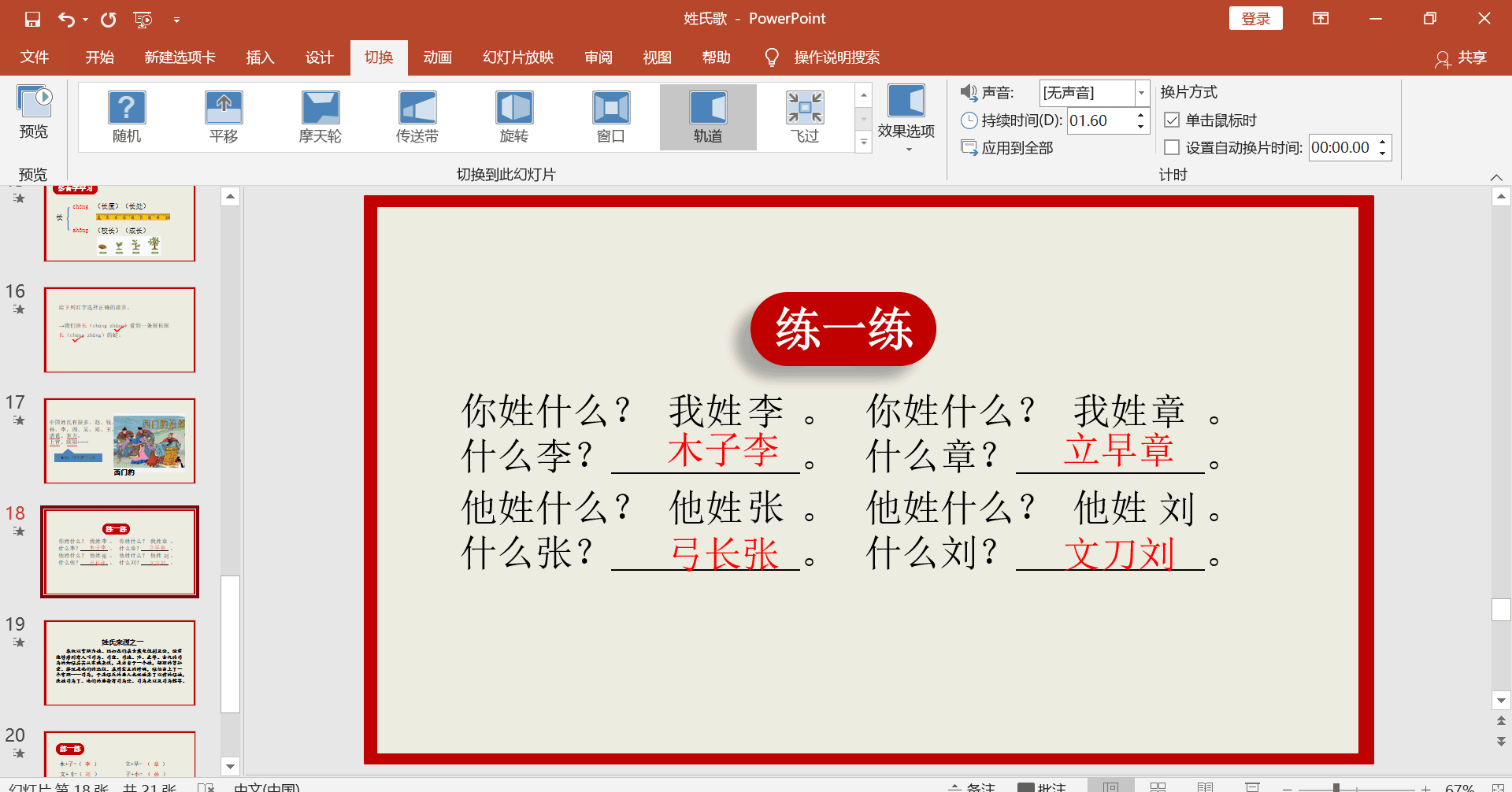Select the 传送带 conveyor transition

point(417,117)
